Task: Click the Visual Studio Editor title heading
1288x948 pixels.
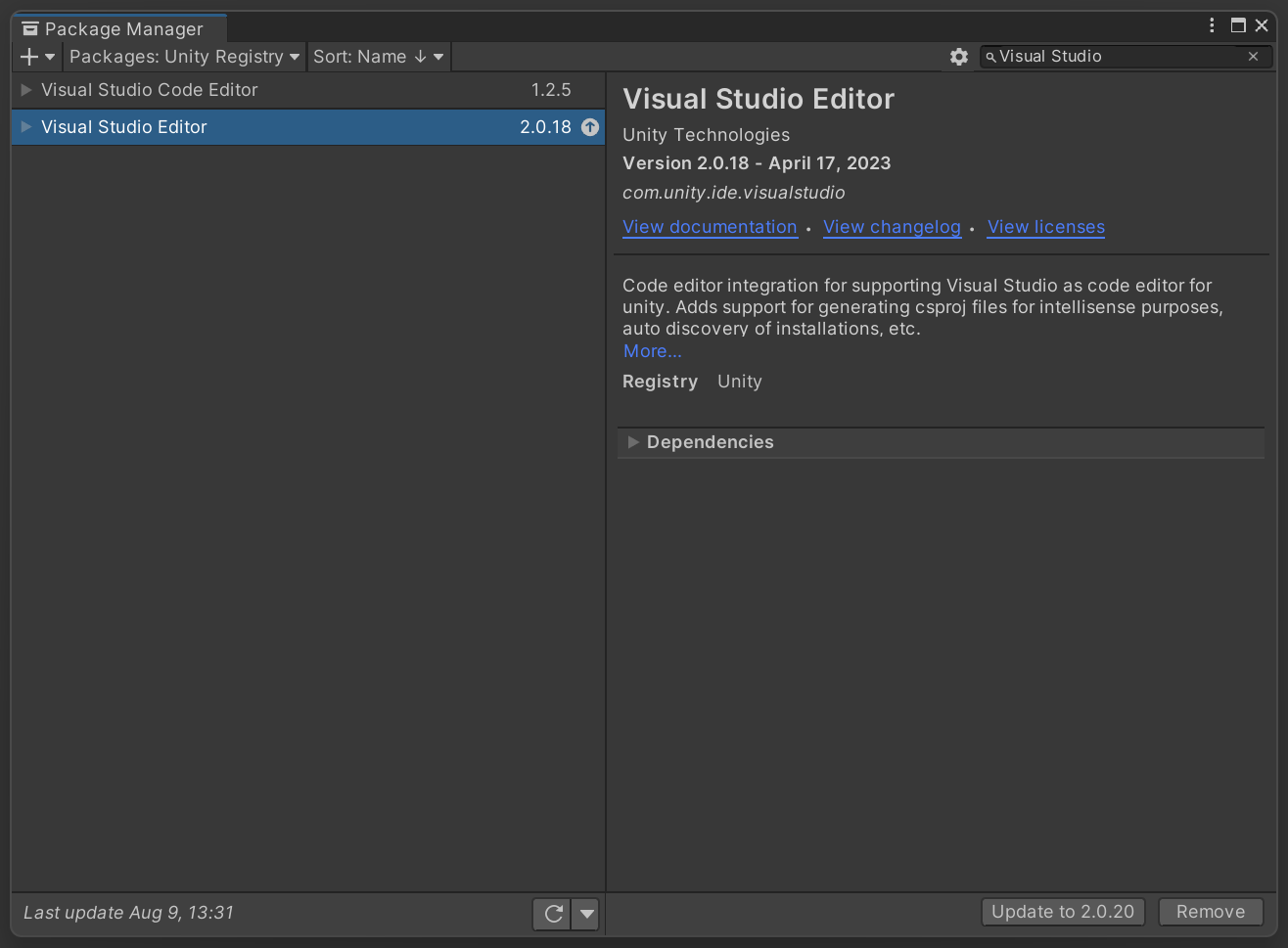Action: 759,99
